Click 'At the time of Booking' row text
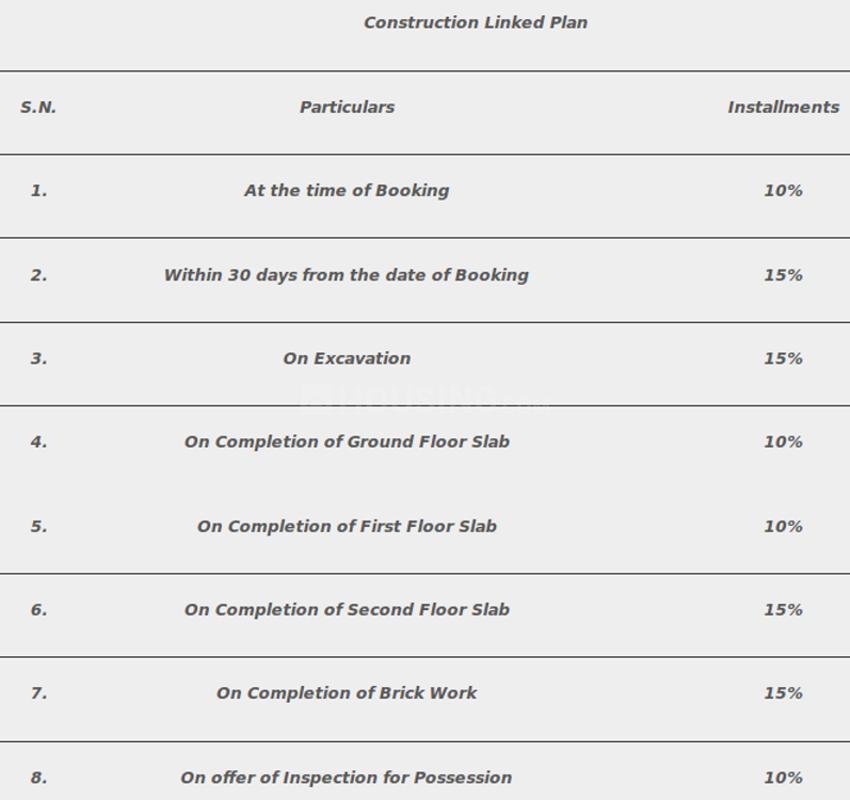This screenshot has height=800, width=850. pyautogui.click(x=347, y=191)
